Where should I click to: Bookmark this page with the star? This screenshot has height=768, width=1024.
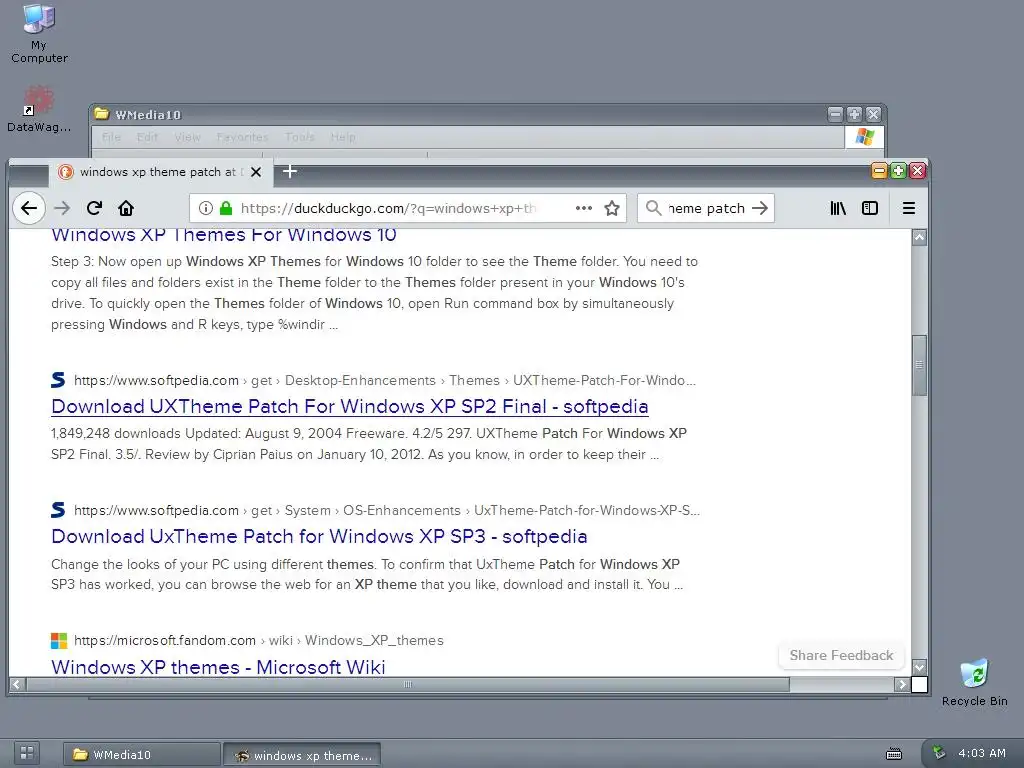click(612, 208)
